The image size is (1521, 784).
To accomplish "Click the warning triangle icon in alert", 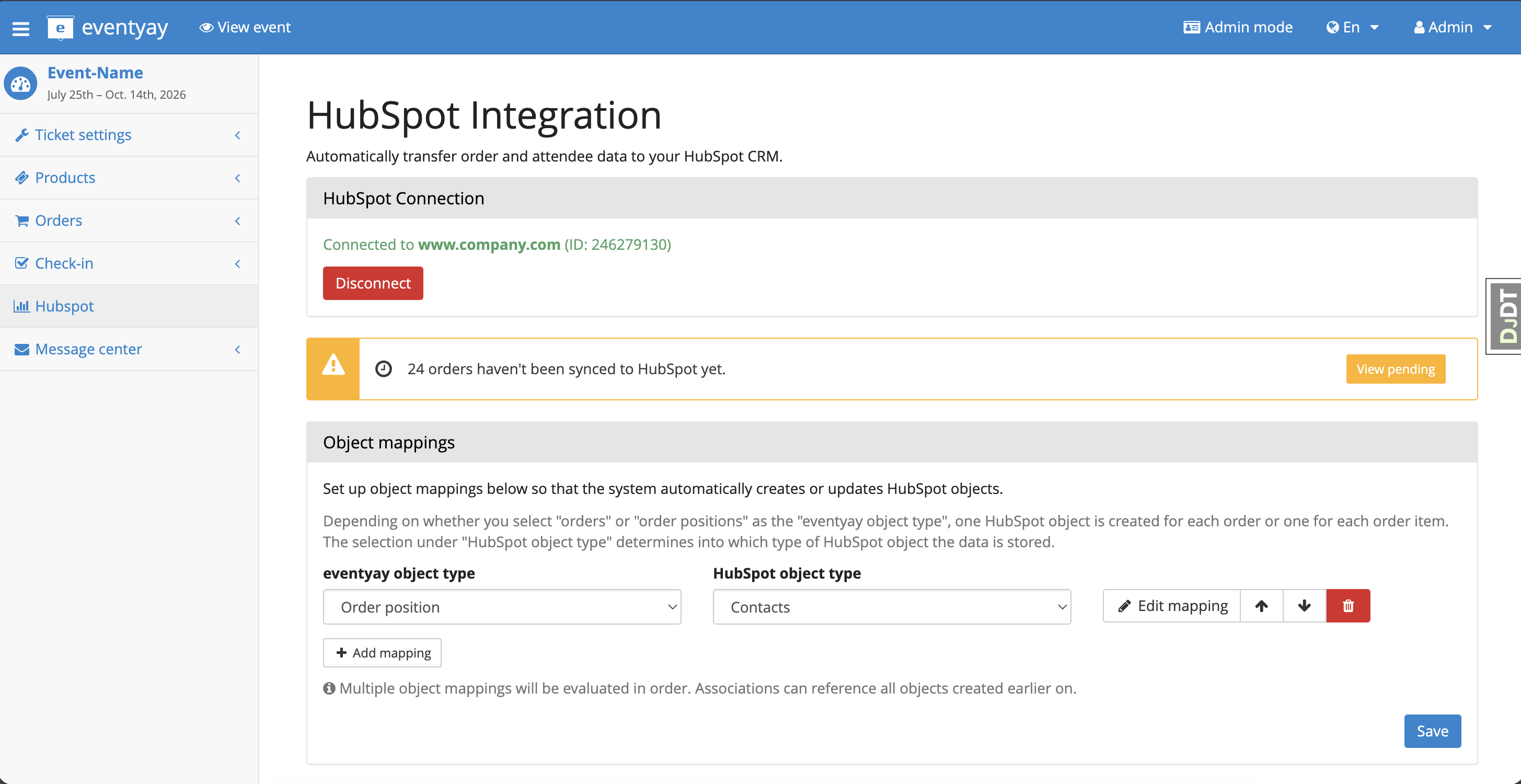I will point(333,365).
